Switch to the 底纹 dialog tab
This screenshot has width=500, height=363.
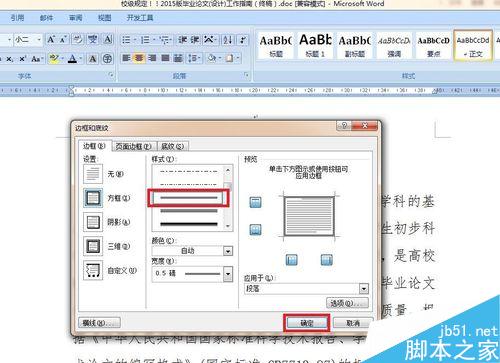point(173,146)
